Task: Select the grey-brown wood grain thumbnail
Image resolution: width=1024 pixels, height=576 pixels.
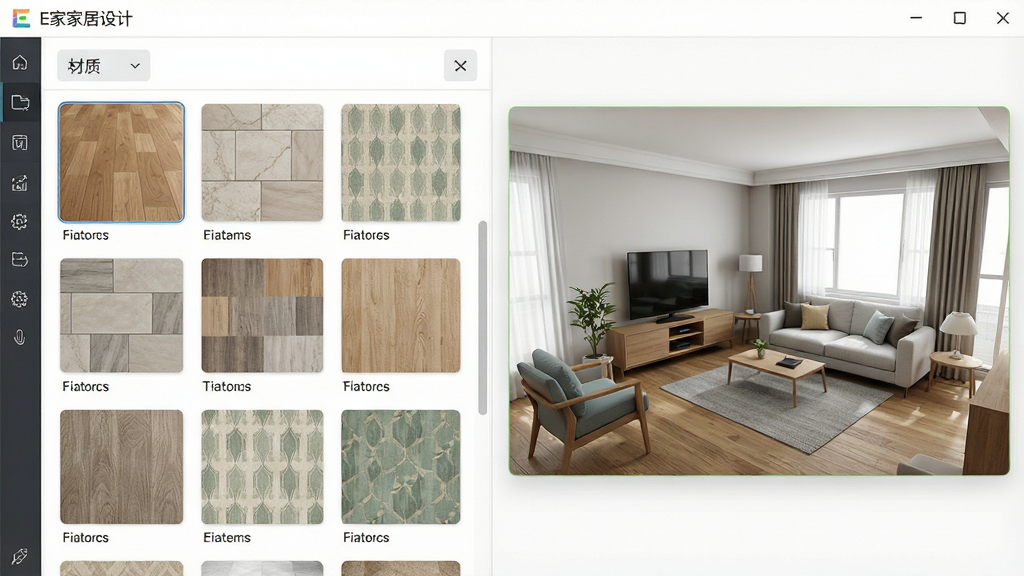Action: pyautogui.click(x=121, y=467)
